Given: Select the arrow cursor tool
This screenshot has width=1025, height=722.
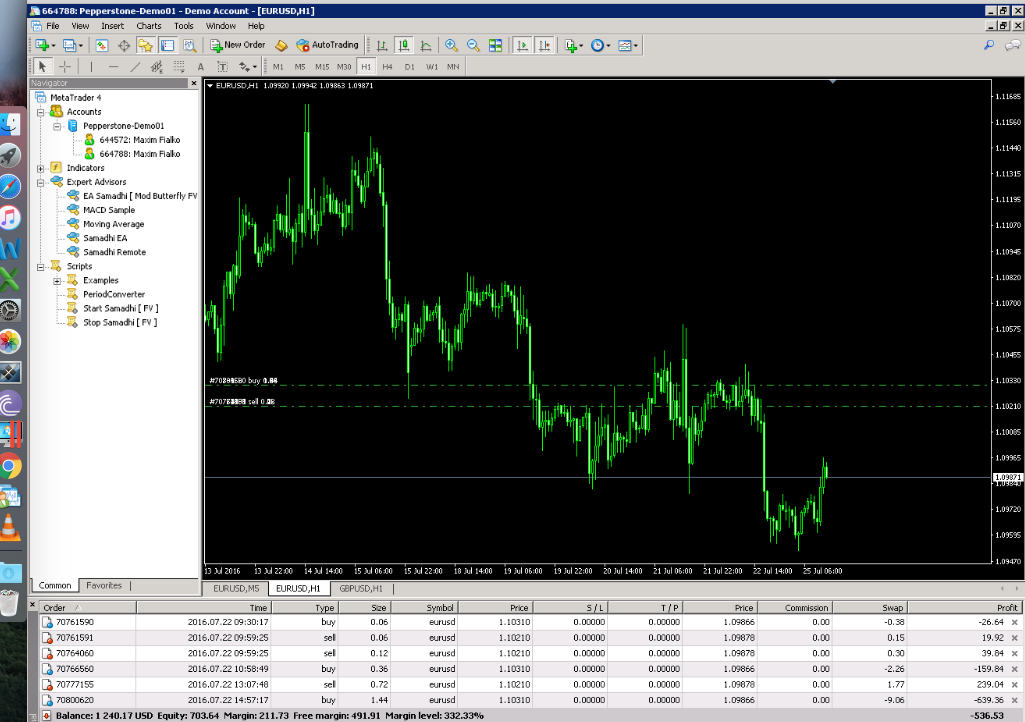Looking at the screenshot, I should pos(42,66).
